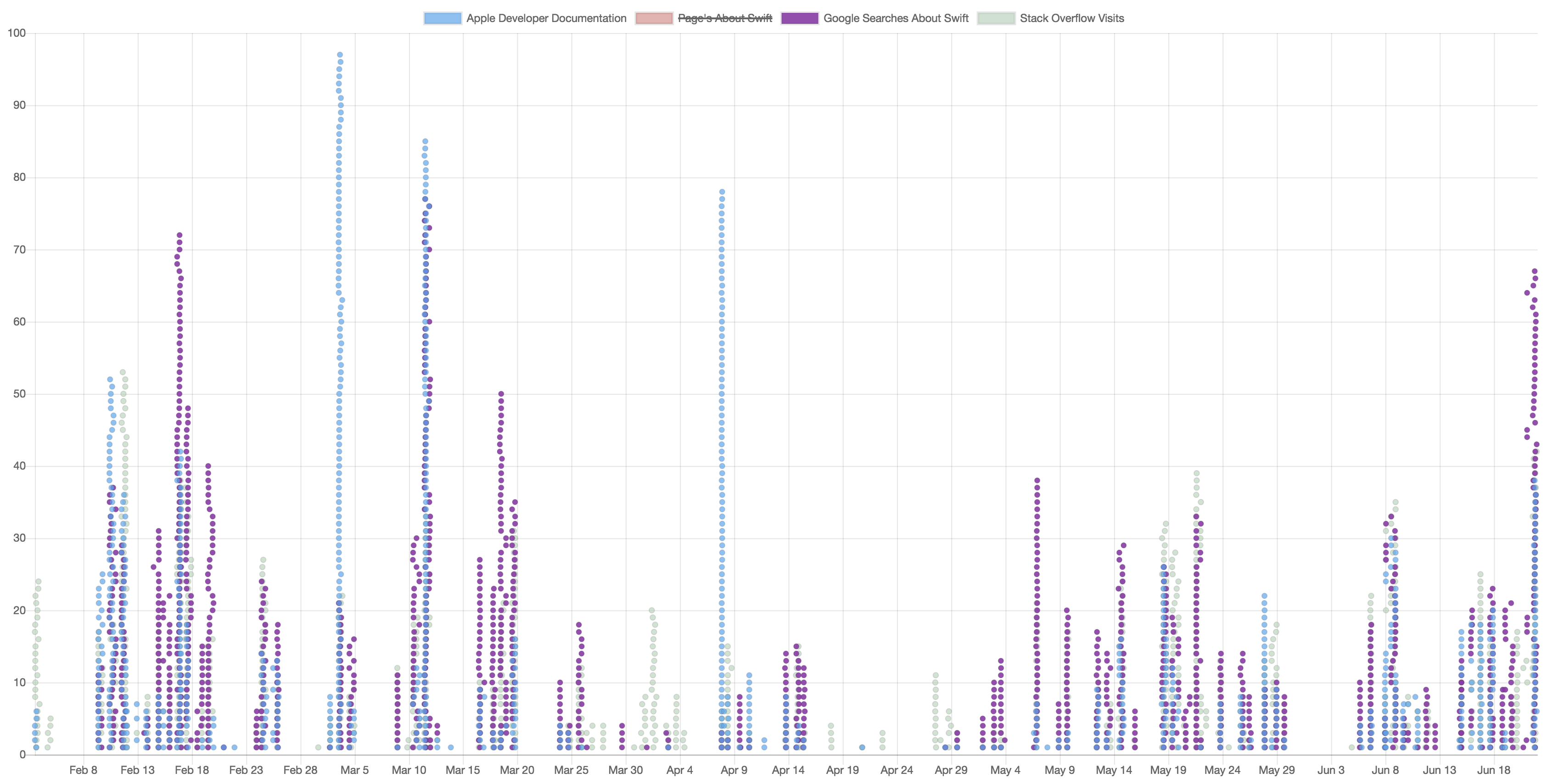Click the "Feb 8" x-axis label

coord(83,770)
